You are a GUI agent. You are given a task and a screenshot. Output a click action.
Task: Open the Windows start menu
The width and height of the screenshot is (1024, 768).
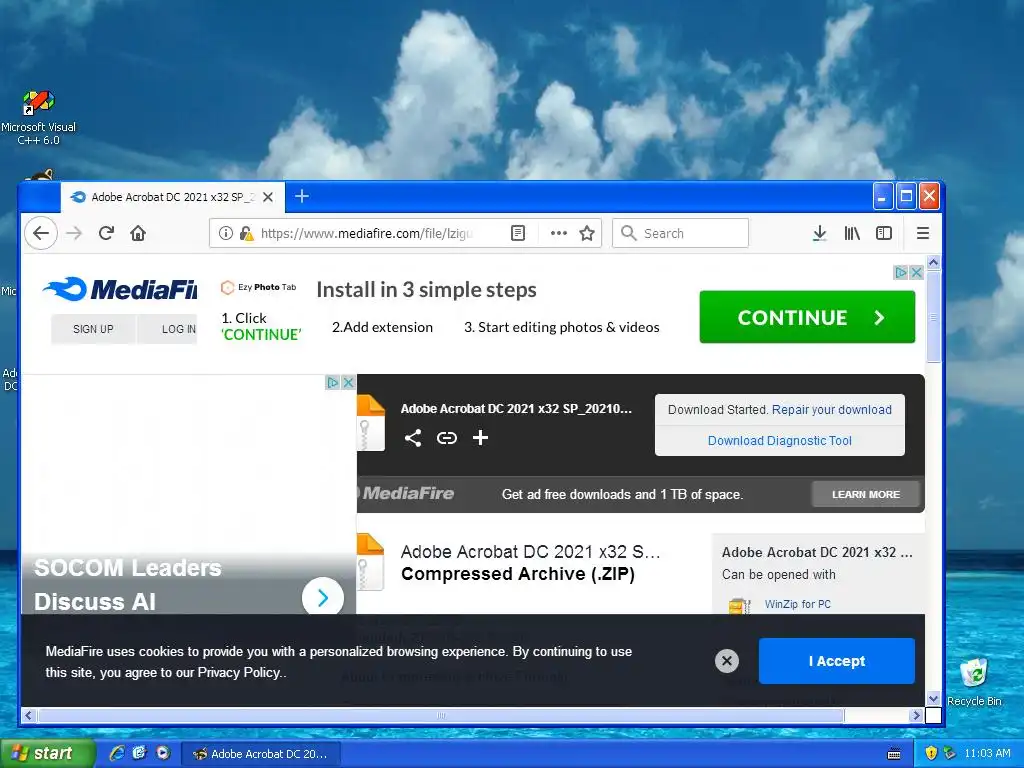(x=47, y=754)
